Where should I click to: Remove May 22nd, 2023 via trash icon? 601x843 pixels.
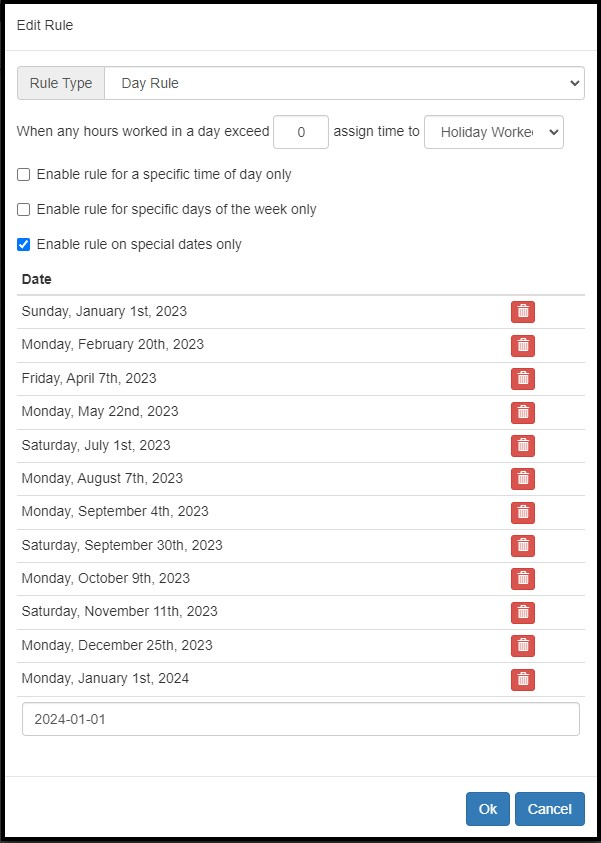[x=523, y=412]
